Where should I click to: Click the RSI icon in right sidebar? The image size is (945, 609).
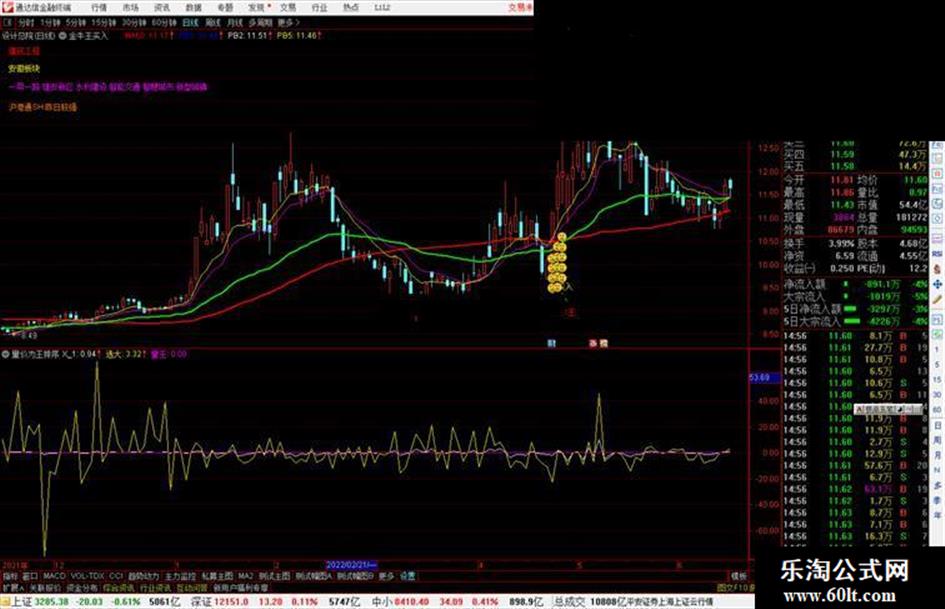[938, 254]
